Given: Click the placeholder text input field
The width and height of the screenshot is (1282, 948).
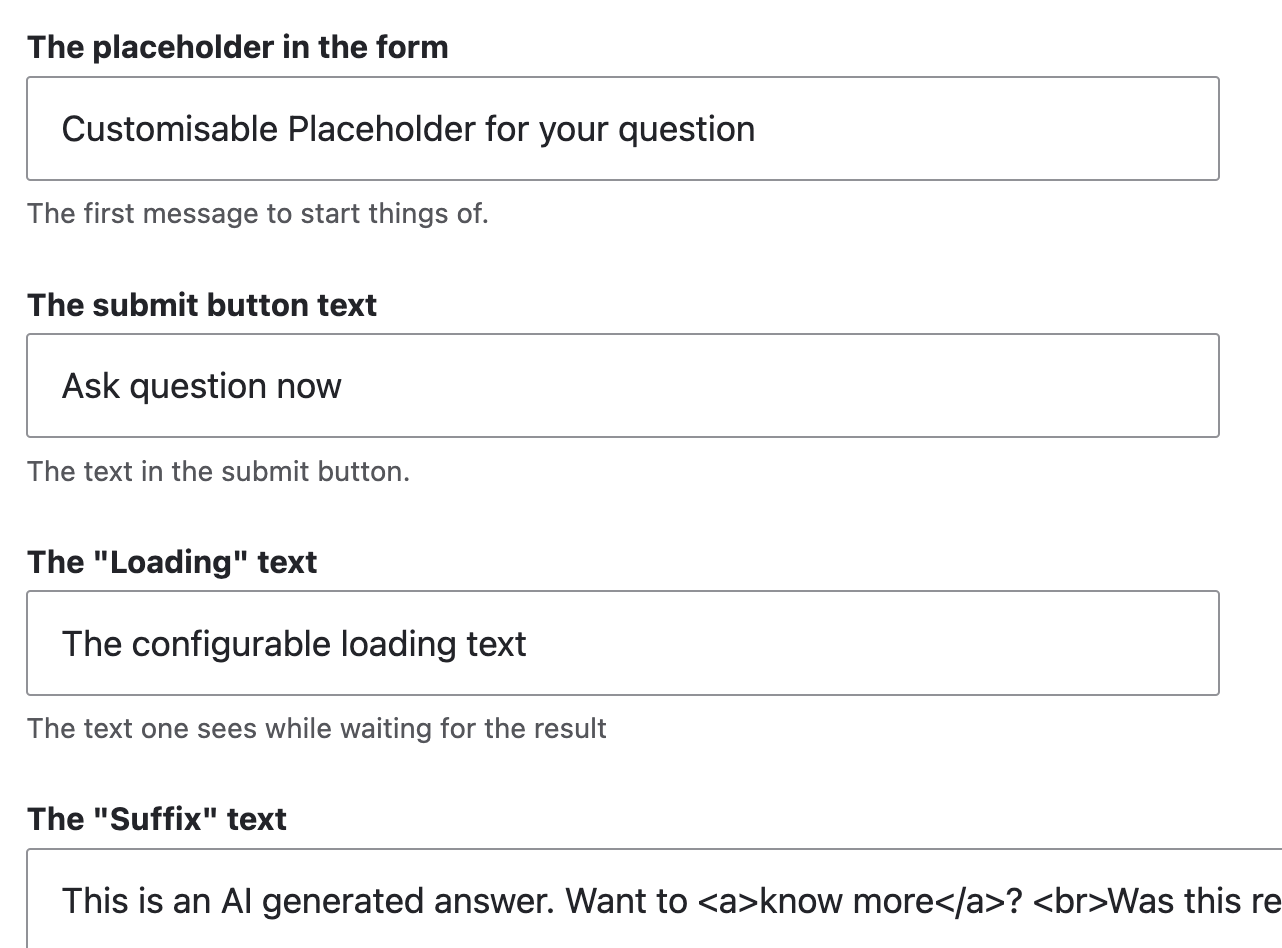Looking at the screenshot, I should [620, 128].
